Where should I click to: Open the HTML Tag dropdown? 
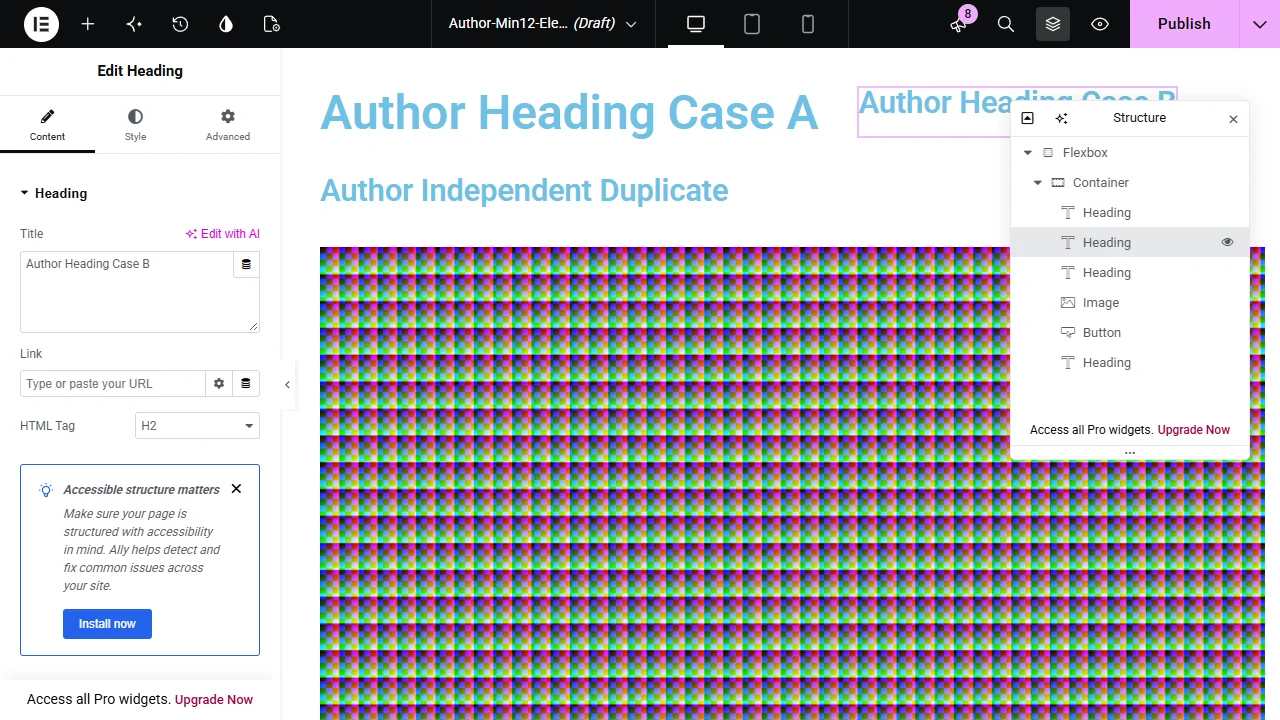click(197, 426)
